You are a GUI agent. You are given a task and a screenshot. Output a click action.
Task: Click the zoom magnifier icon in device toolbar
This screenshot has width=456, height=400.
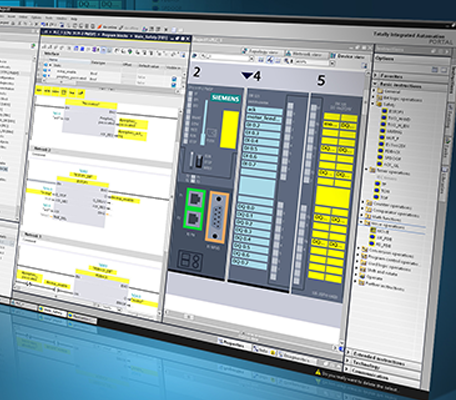point(287,61)
